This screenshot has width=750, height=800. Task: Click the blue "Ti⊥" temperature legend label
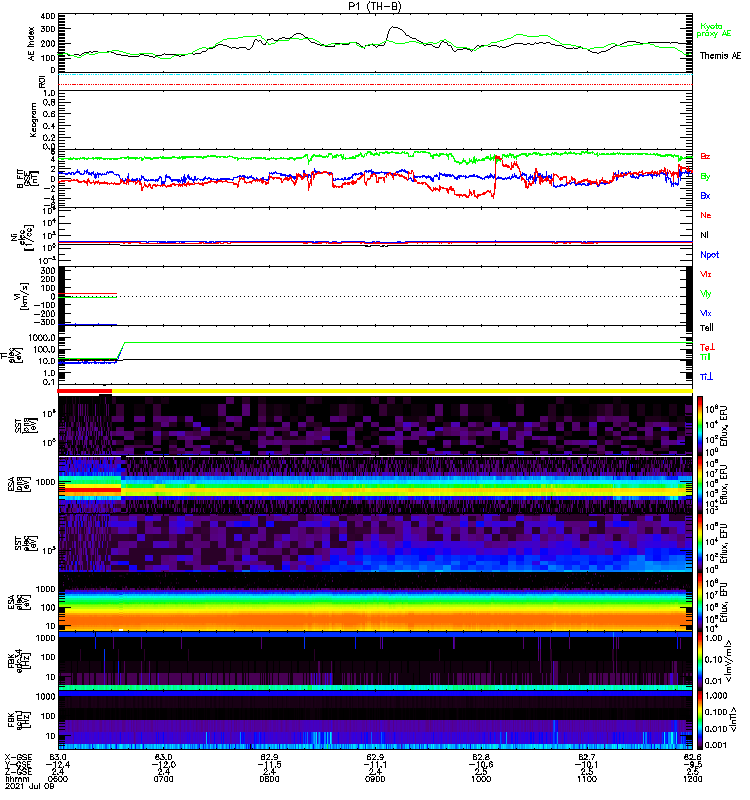[x=706, y=377]
